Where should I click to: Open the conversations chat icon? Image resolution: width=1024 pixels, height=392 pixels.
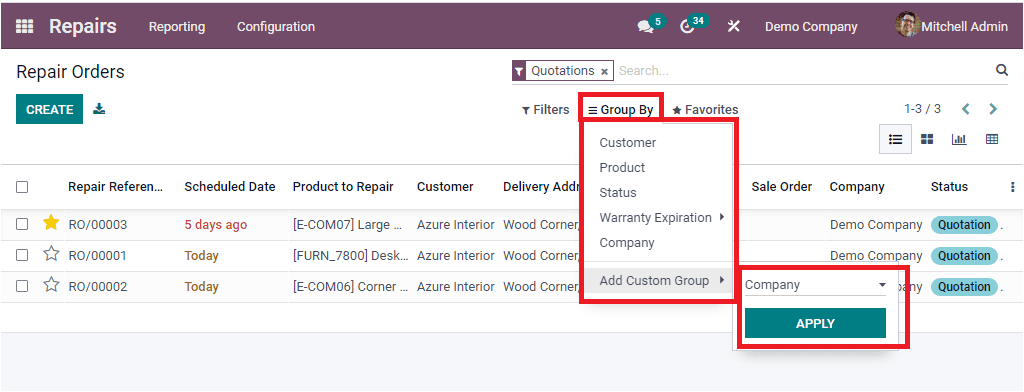tap(645, 27)
